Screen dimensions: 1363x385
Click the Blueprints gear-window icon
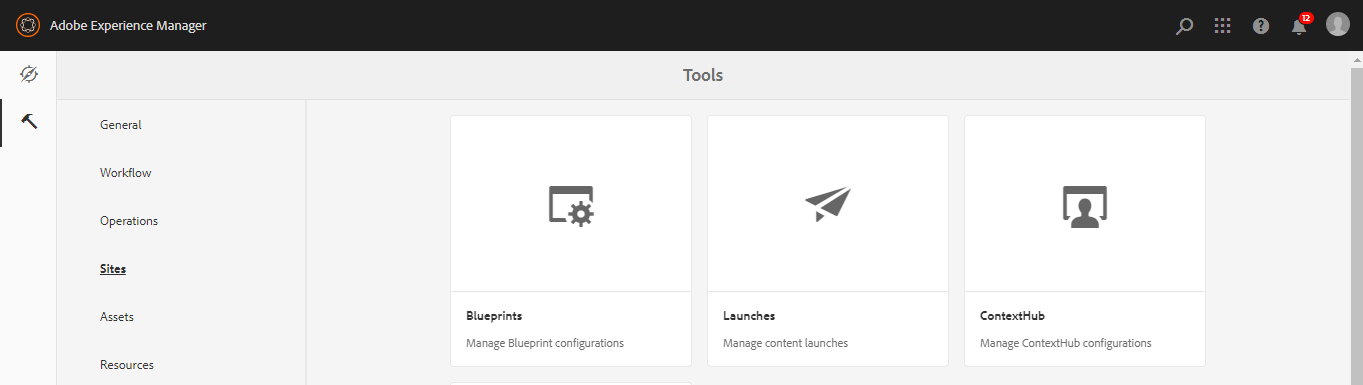(x=571, y=205)
